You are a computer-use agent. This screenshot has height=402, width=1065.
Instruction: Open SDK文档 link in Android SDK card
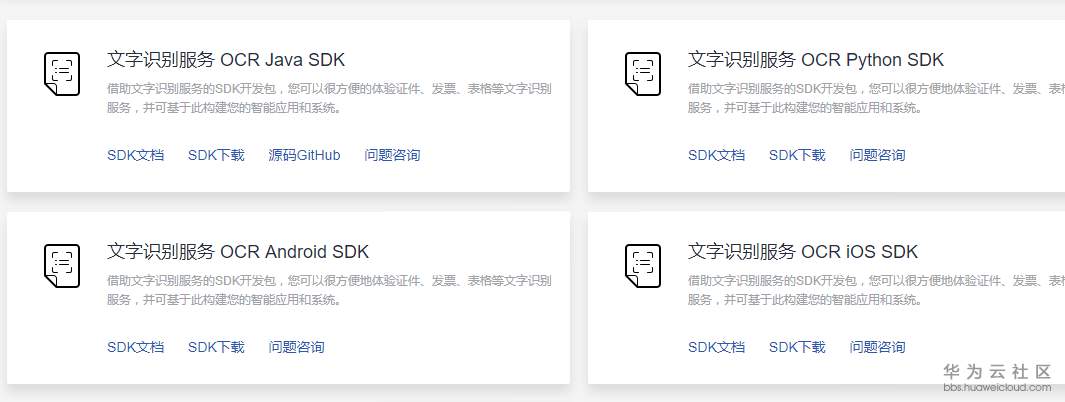[136, 348]
